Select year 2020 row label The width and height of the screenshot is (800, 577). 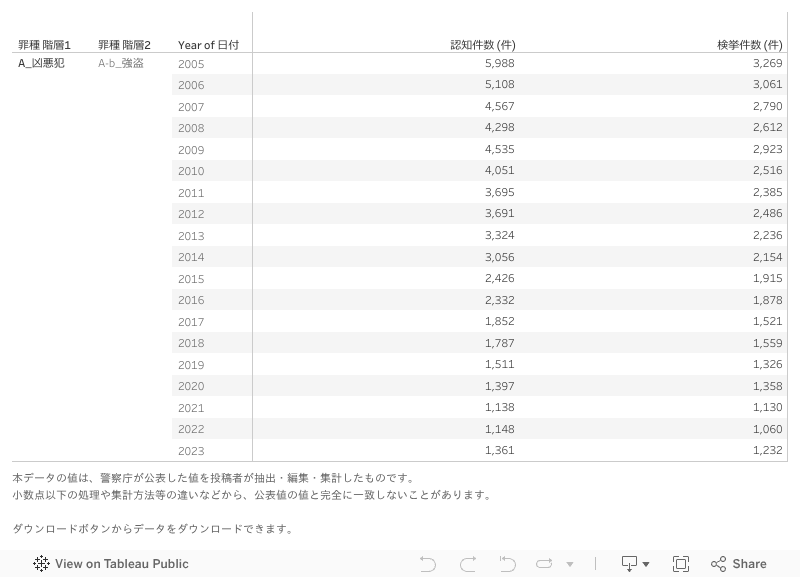coord(191,386)
